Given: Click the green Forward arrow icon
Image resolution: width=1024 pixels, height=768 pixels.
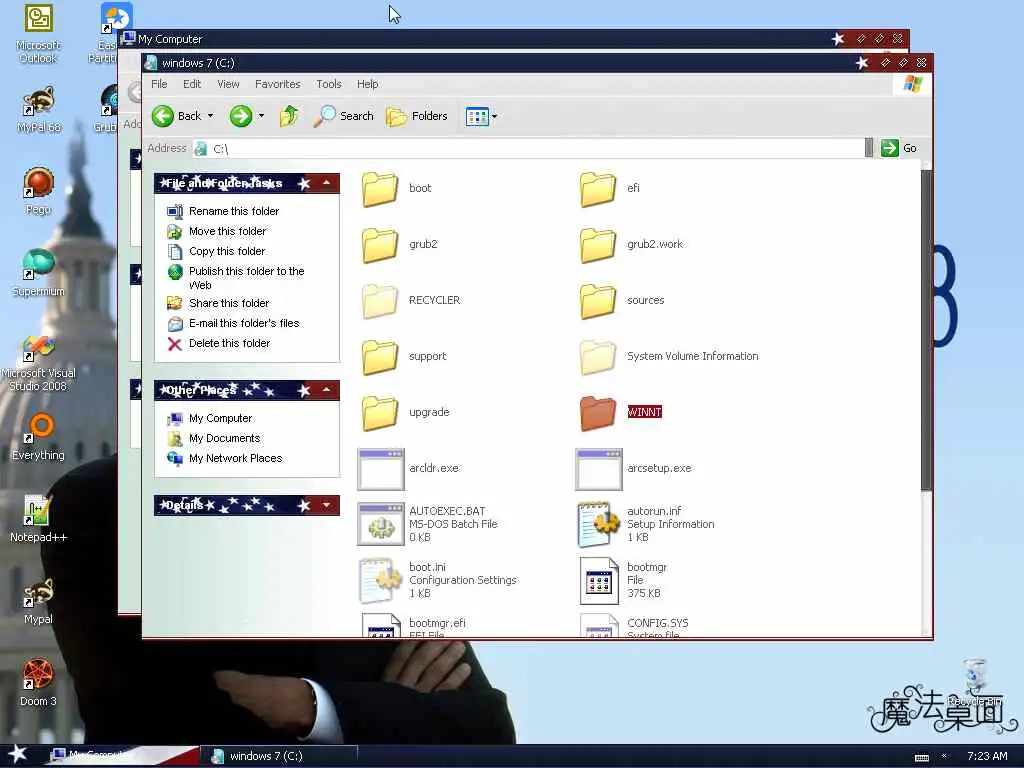Looking at the screenshot, I should [240, 116].
